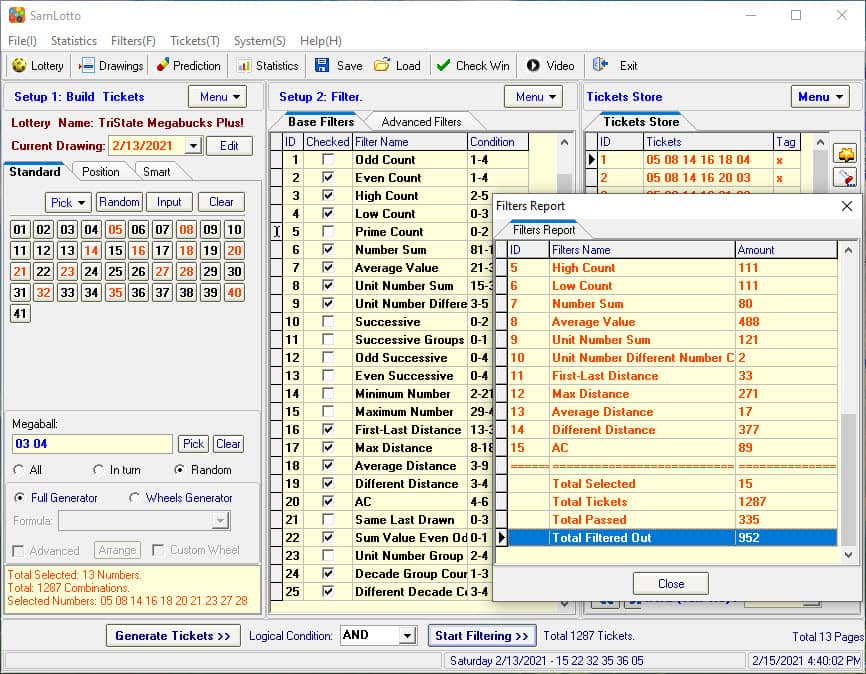Open the Drawings toolbar item

[111, 66]
